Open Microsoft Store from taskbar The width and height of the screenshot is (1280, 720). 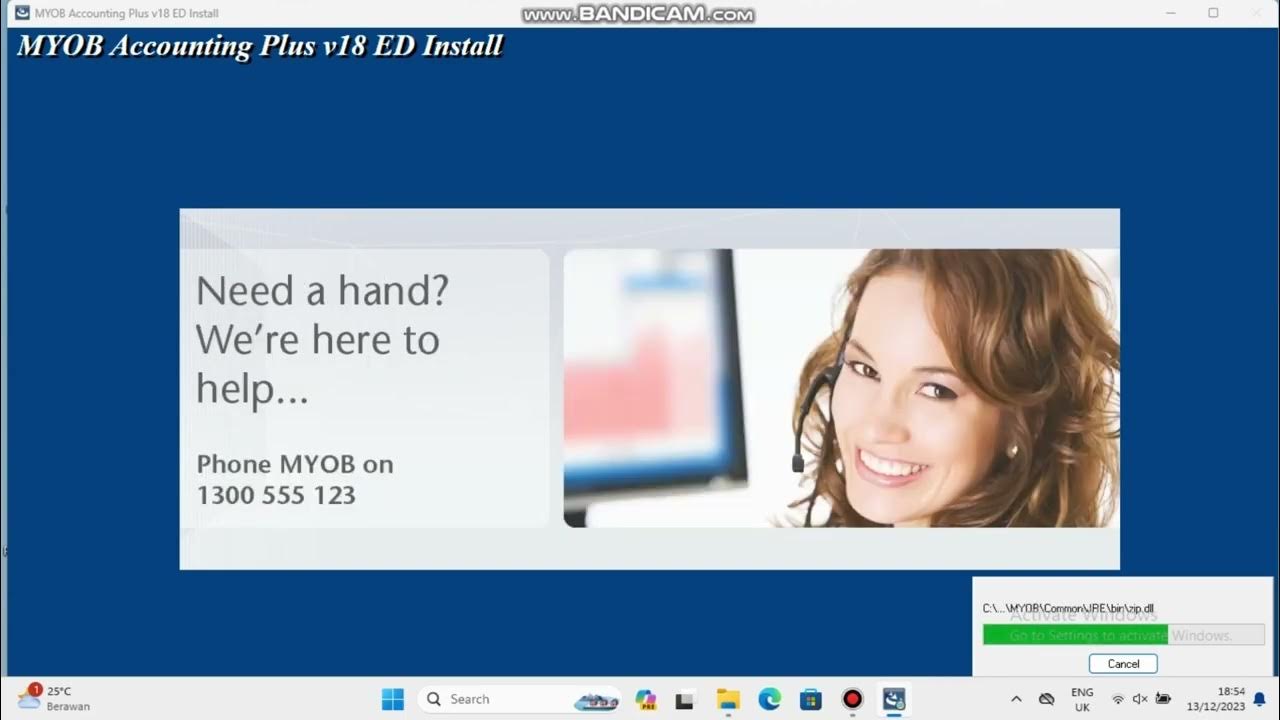click(810, 699)
